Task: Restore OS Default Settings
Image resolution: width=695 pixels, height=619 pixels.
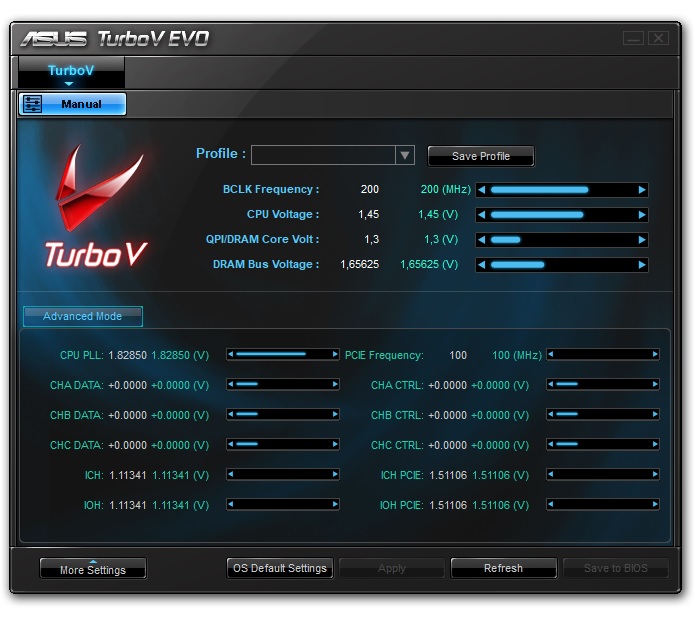Action: click(x=280, y=568)
